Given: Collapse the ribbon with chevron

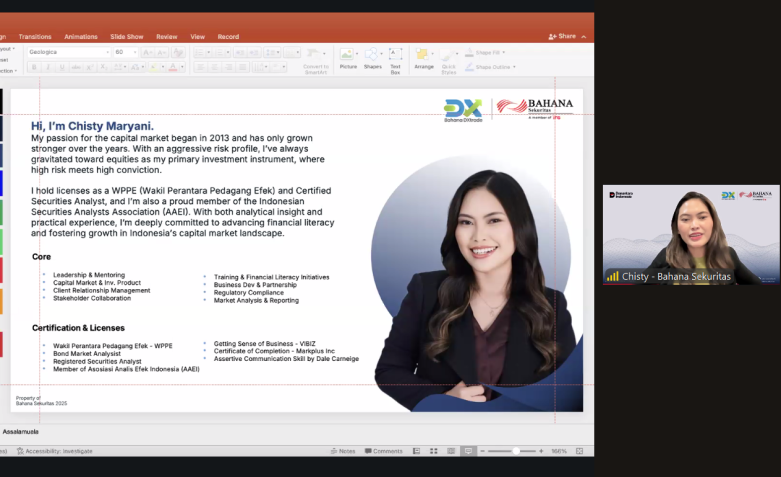Looking at the screenshot, I should (x=584, y=37).
